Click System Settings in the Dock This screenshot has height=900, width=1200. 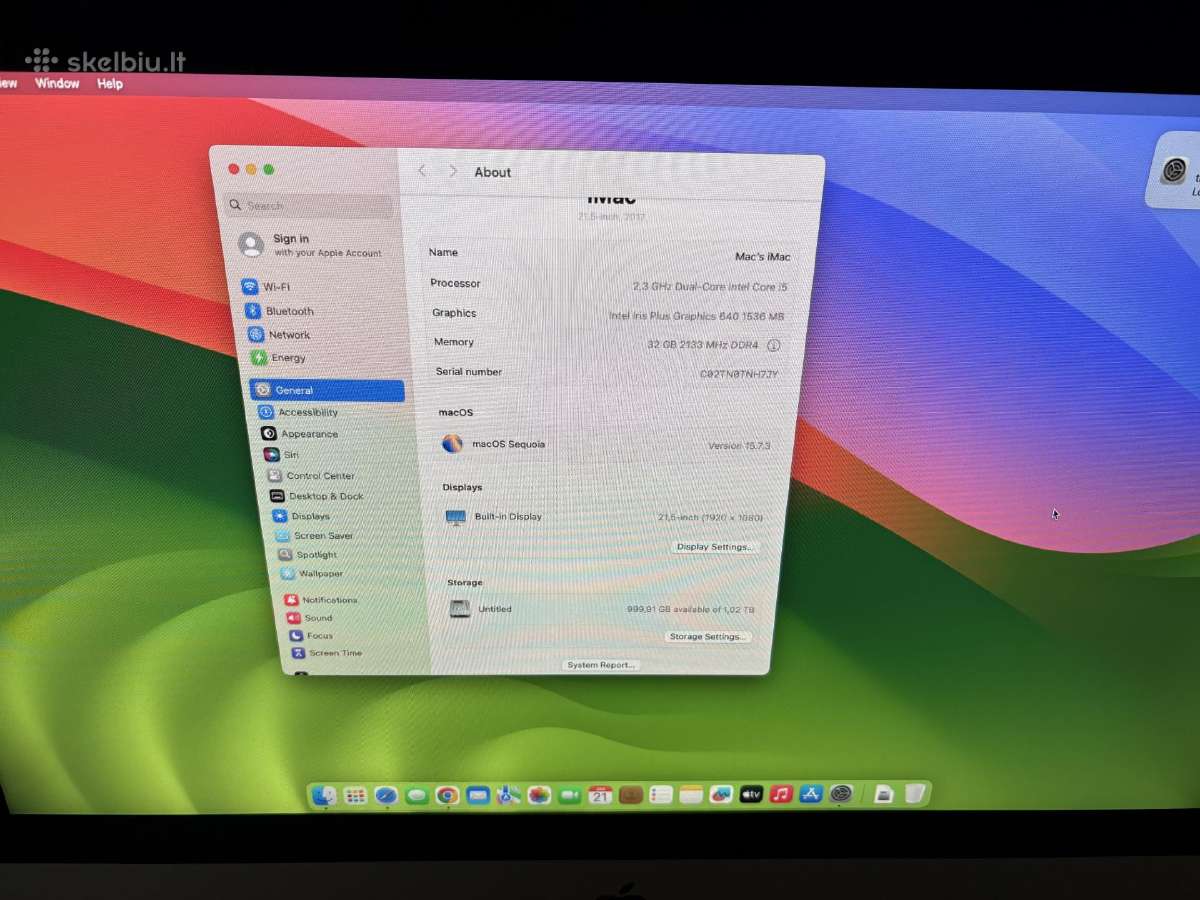(x=841, y=794)
